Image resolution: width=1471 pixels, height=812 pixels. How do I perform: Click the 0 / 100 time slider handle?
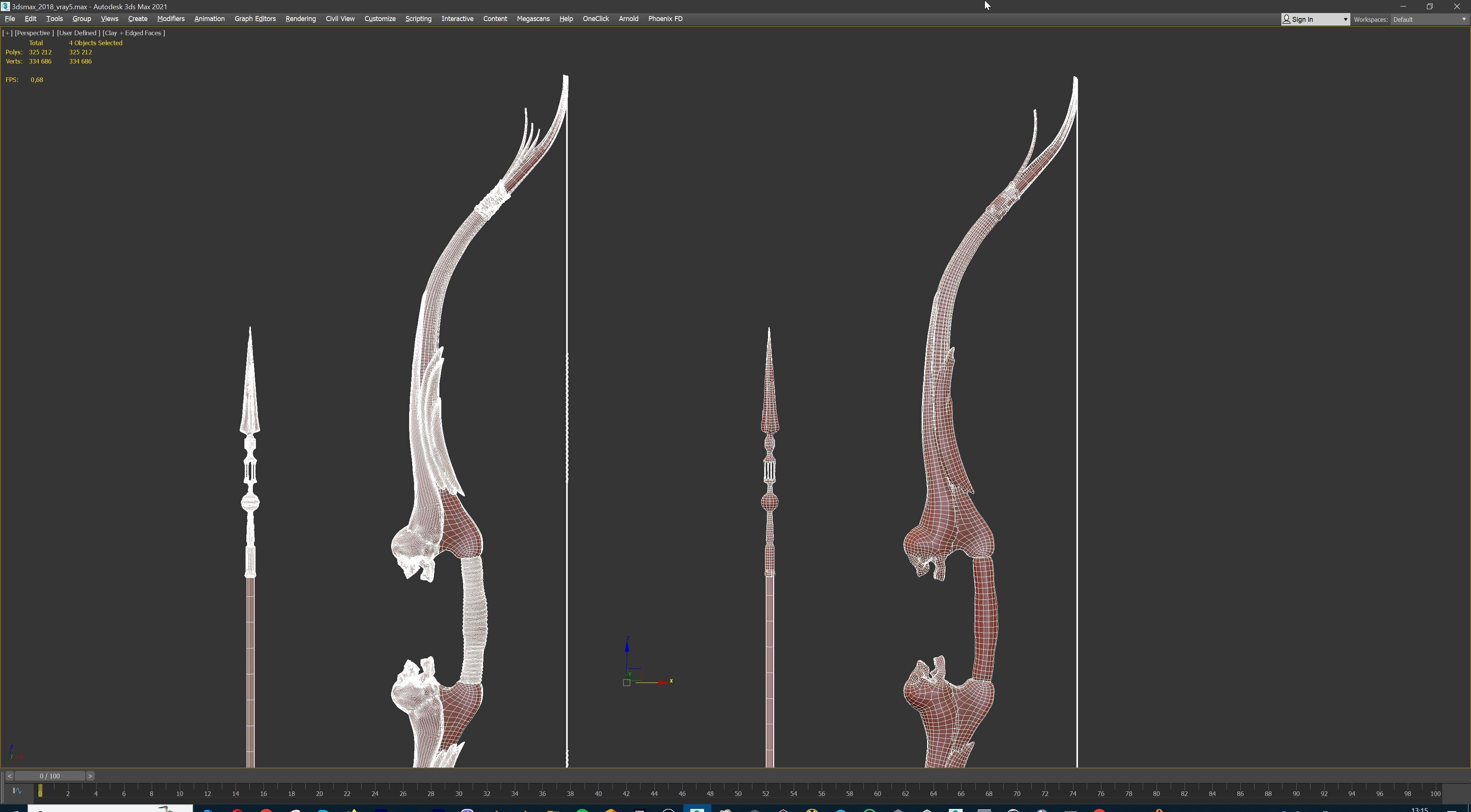point(50,776)
